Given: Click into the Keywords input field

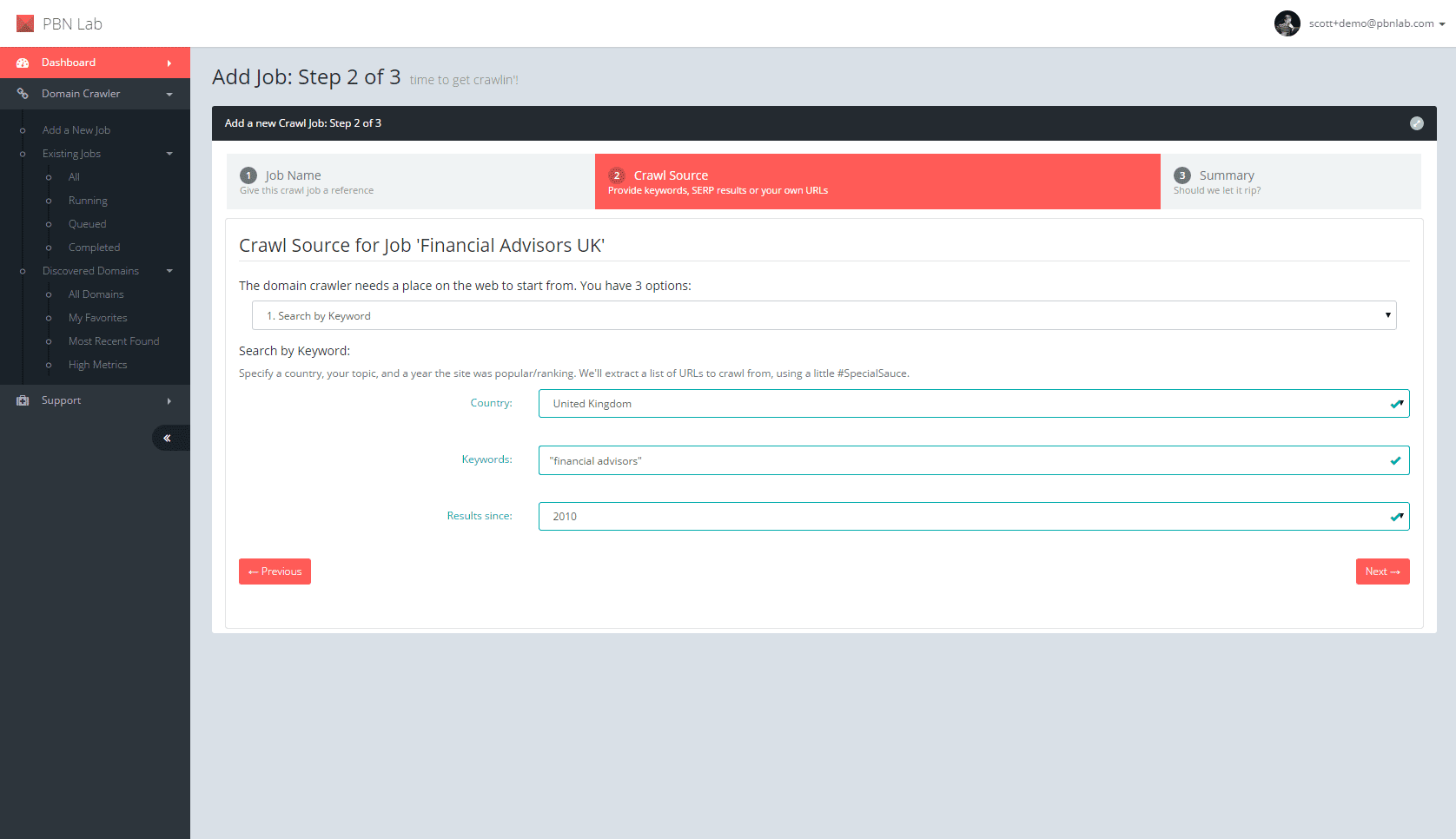Looking at the screenshot, I should (964, 460).
